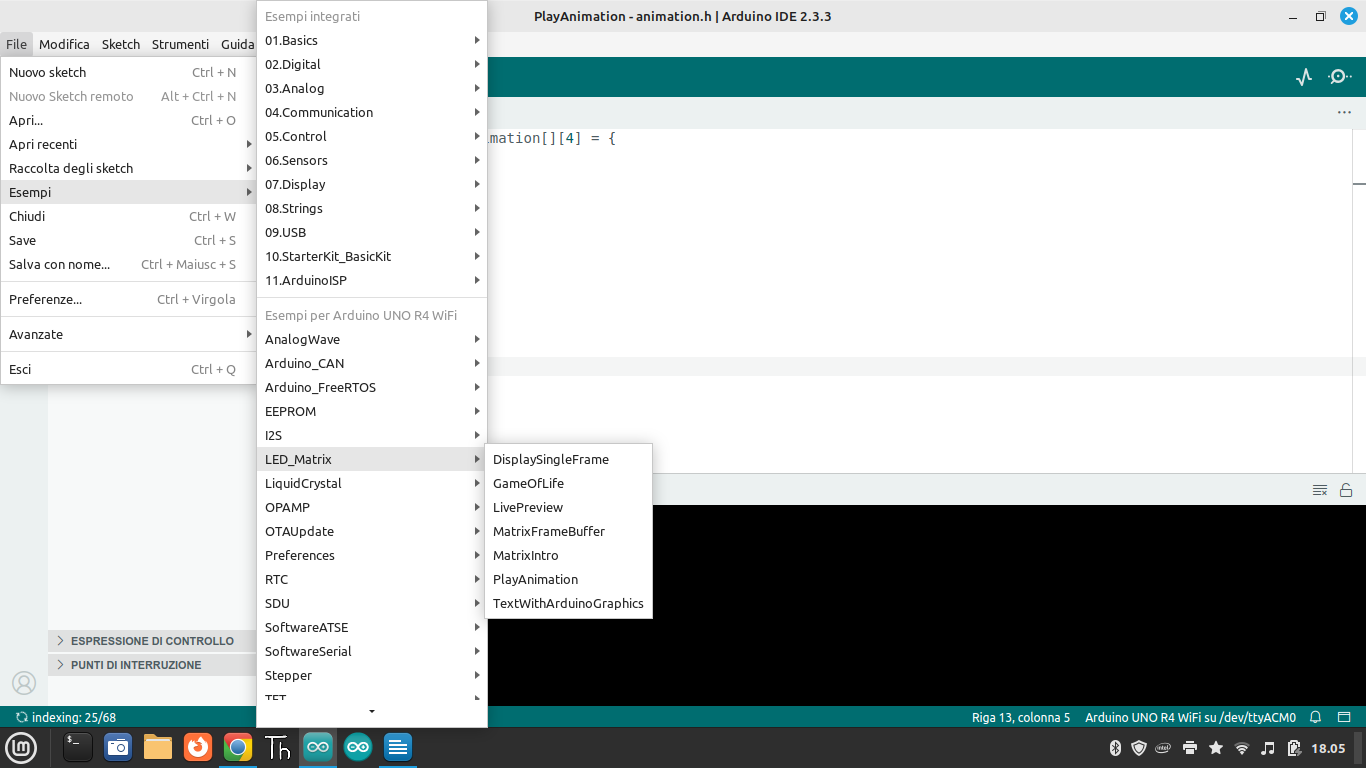Image resolution: width=1366 pixels, height=768 pixels.
Task: Expand PUNTI DI INTERRUZIONE section
Action: point(152,665)
